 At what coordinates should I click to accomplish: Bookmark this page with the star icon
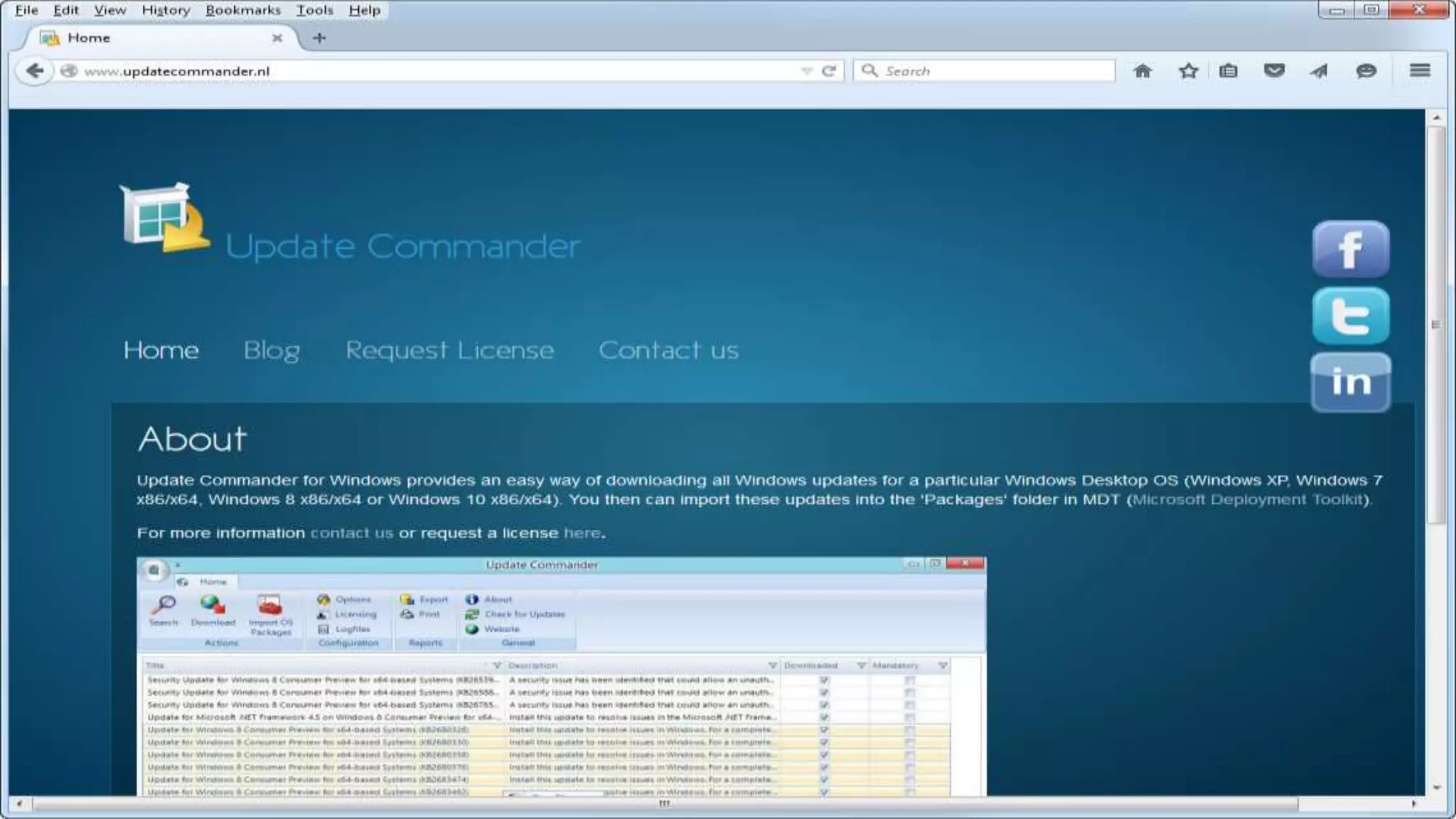pyautogui.click(x=1188, y=70)
